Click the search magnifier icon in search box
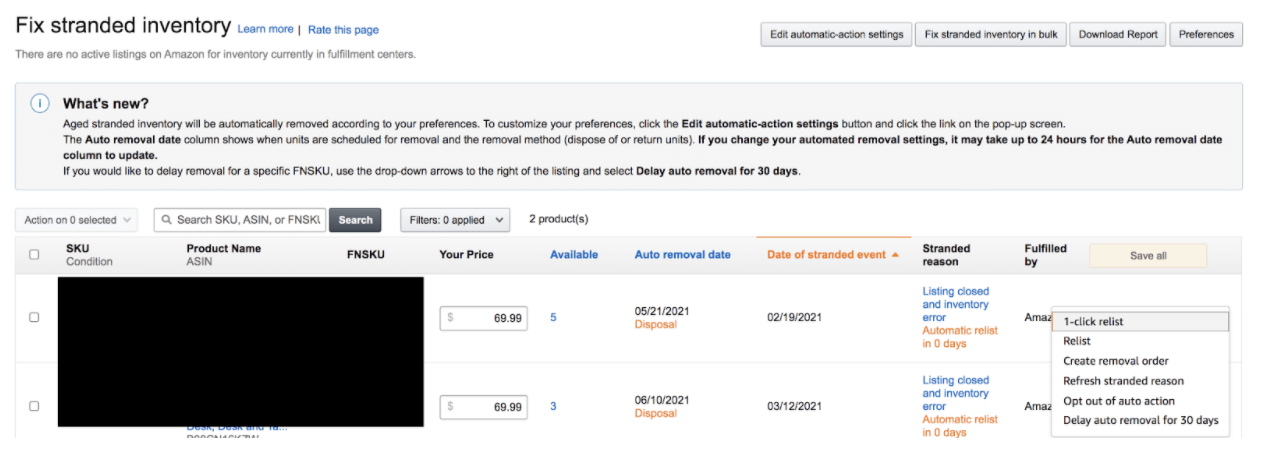Viewport: 1262px width, 464px height. tap(167, 220)
